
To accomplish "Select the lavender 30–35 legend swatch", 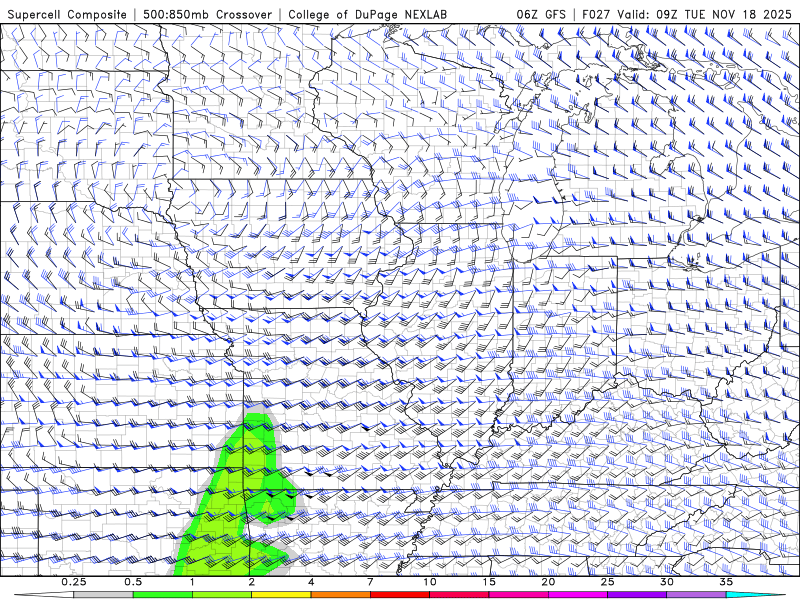I will pos(696,595).
